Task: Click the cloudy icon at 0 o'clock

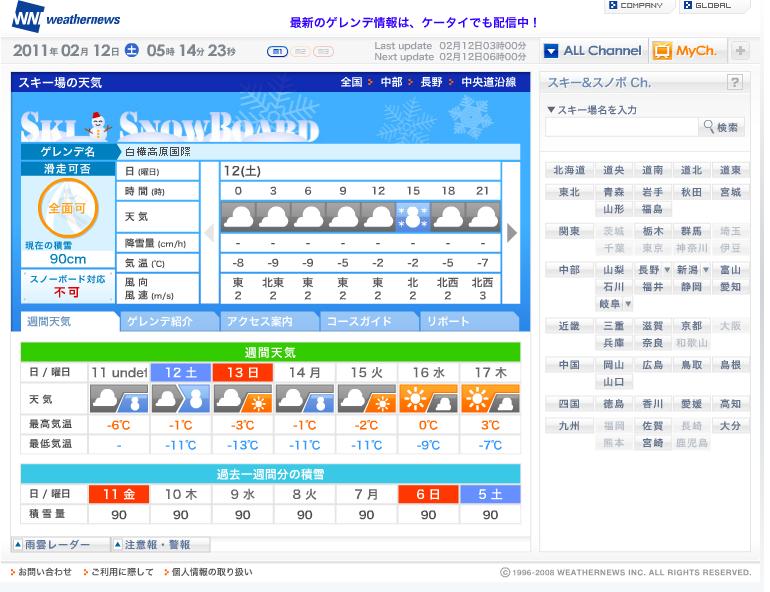Action: [238, 216]
